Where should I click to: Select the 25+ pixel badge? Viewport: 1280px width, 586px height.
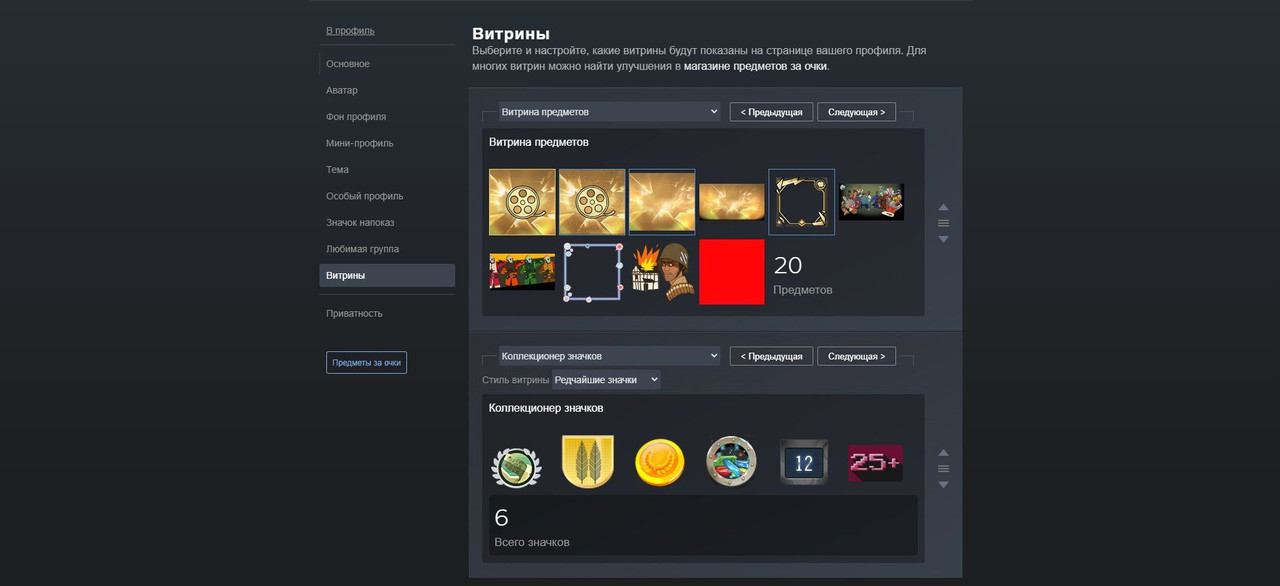875,463
